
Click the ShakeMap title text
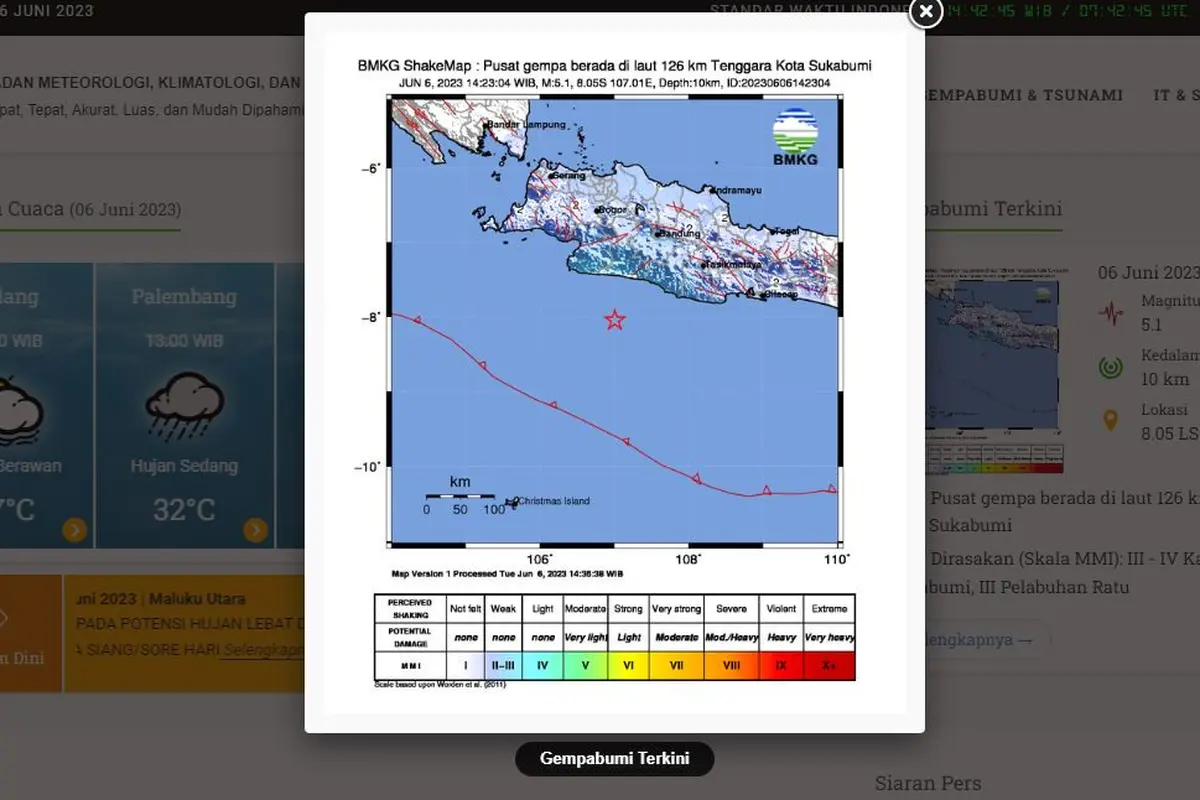tap(614, 65)
